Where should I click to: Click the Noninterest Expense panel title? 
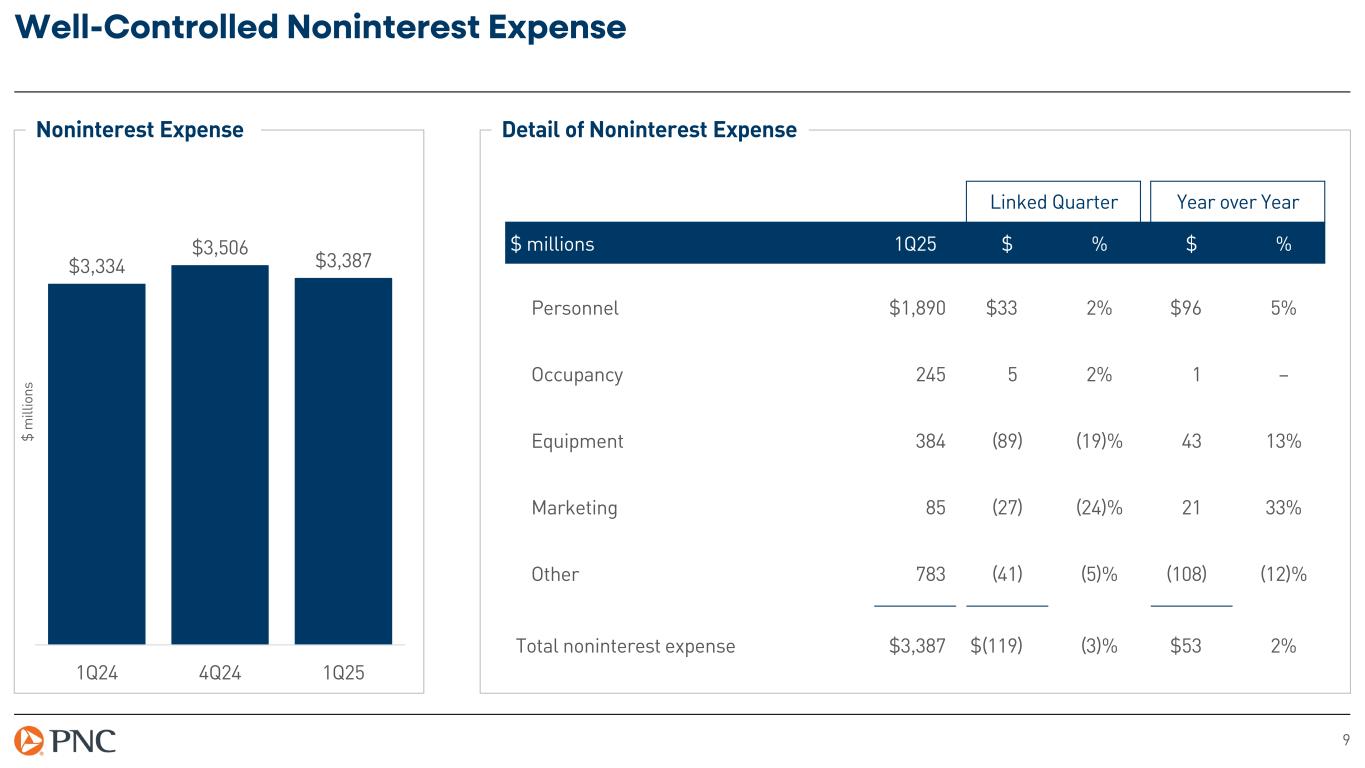click(140, 130)
